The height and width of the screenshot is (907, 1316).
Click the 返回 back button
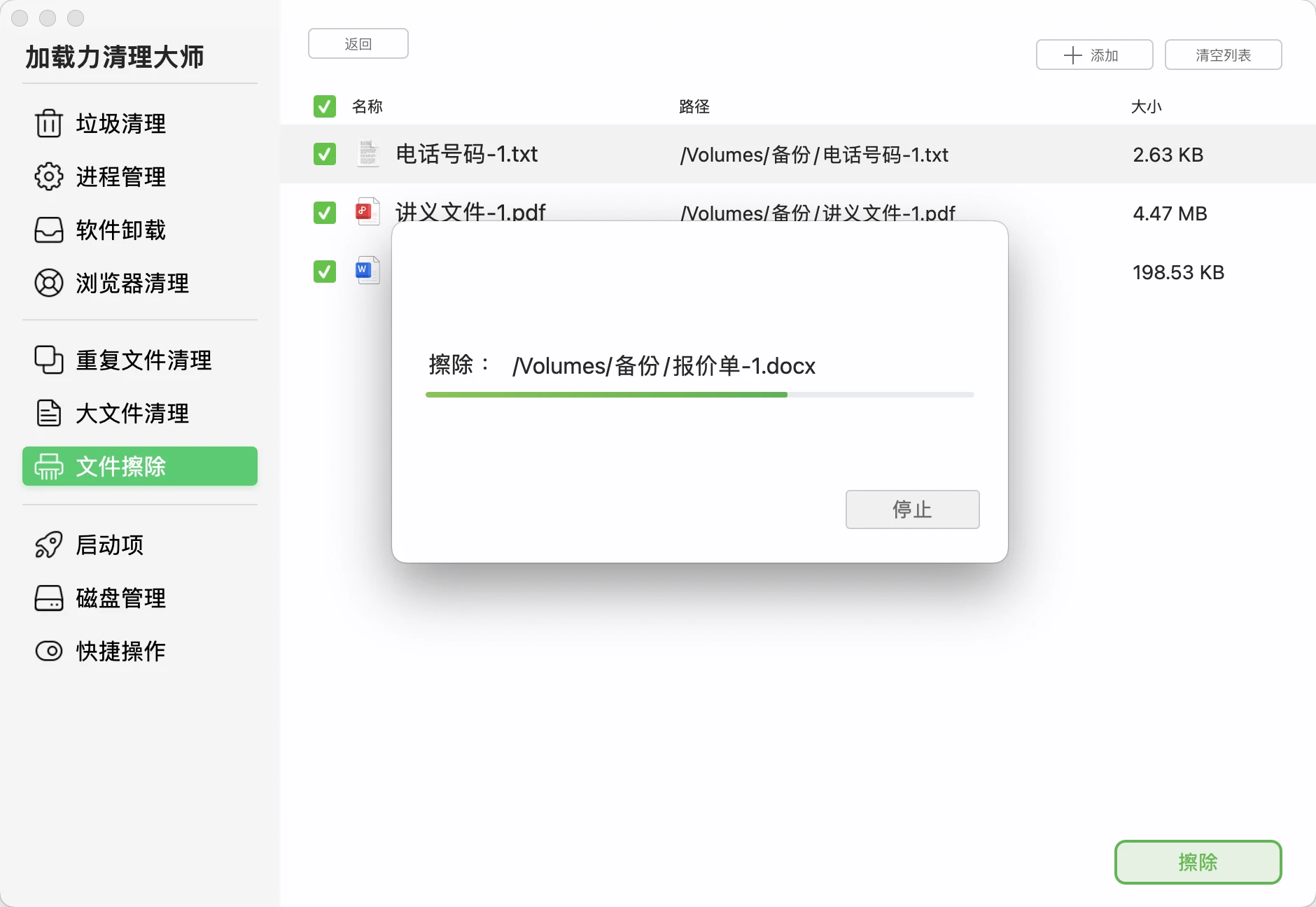pyautogui.click(x=358, y=43)
